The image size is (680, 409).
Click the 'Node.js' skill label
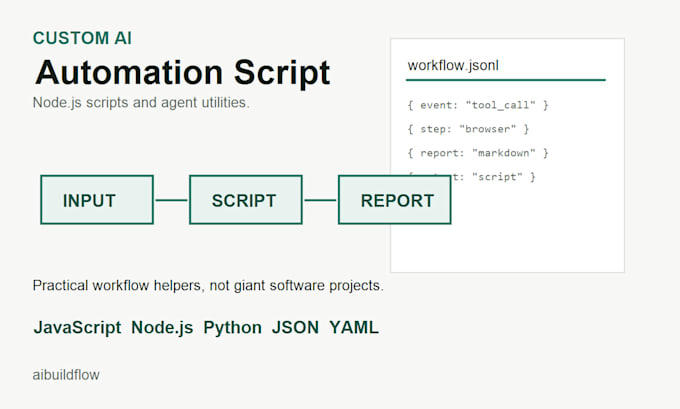[162, 327]
